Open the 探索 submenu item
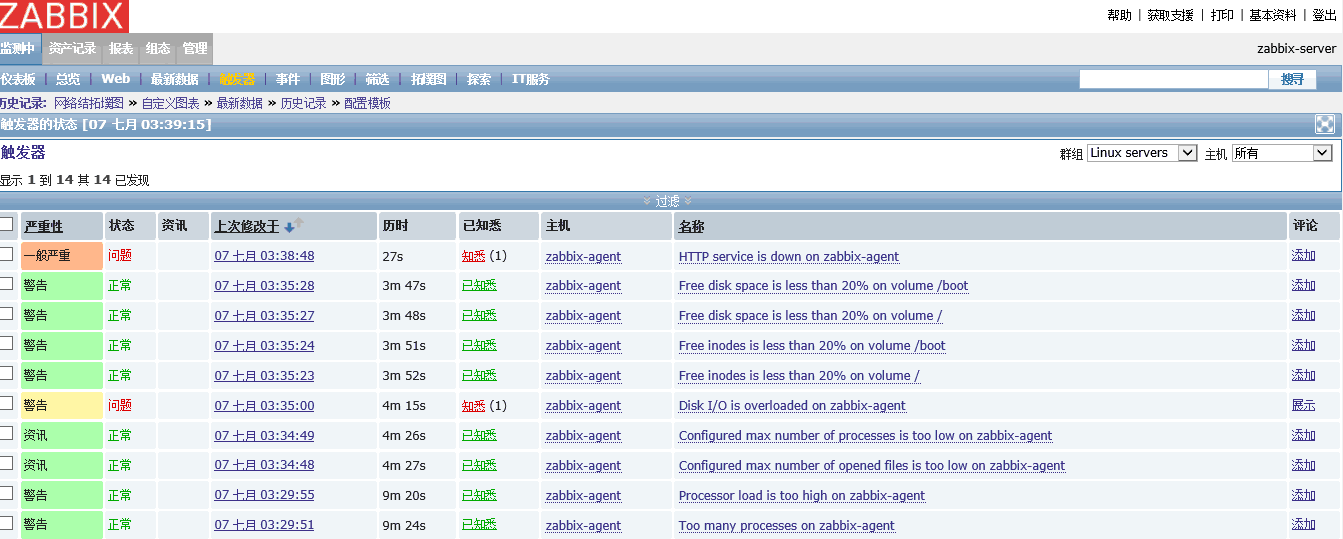 pos(479,79)
